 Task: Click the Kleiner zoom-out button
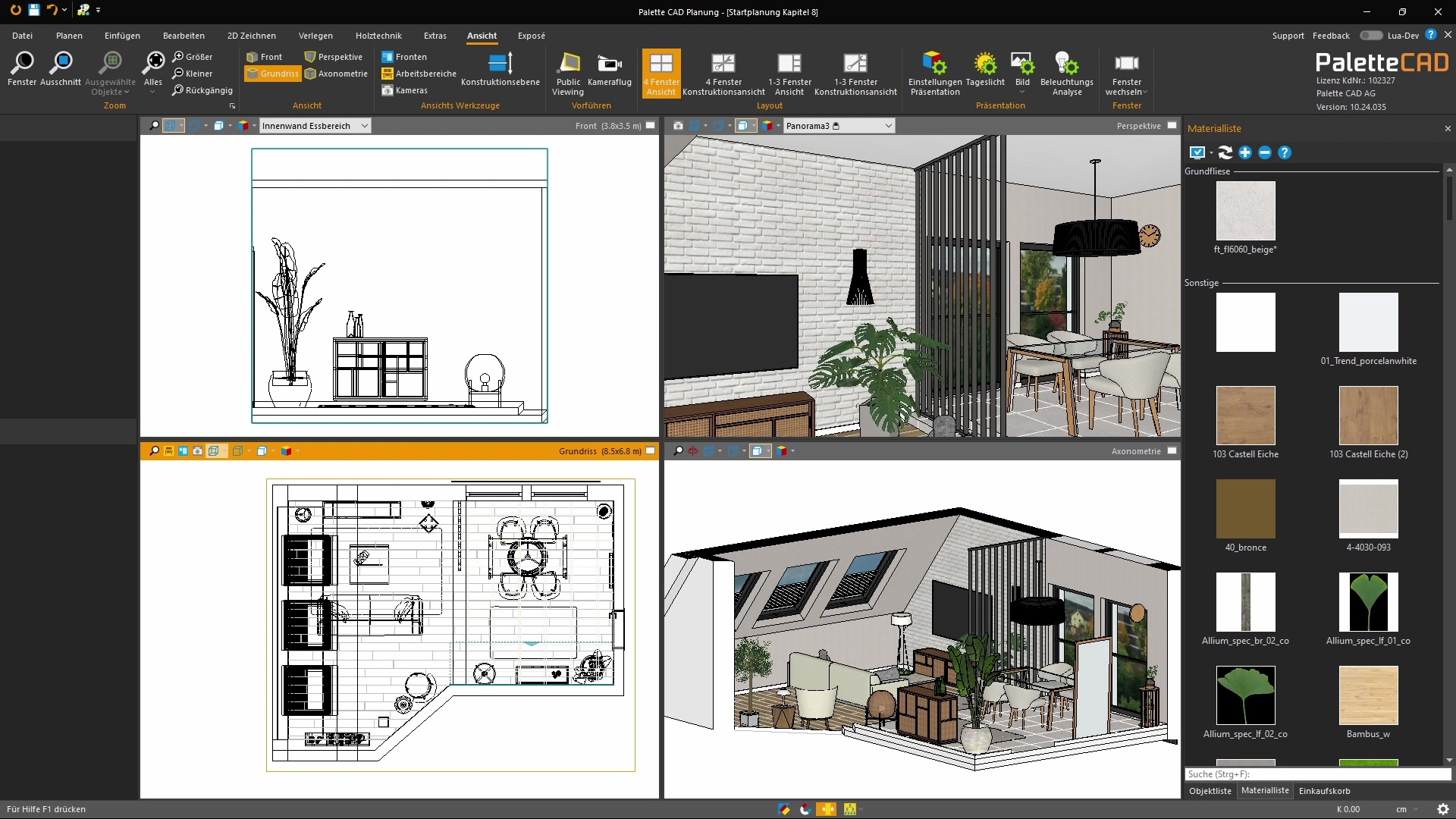[193, 74]
